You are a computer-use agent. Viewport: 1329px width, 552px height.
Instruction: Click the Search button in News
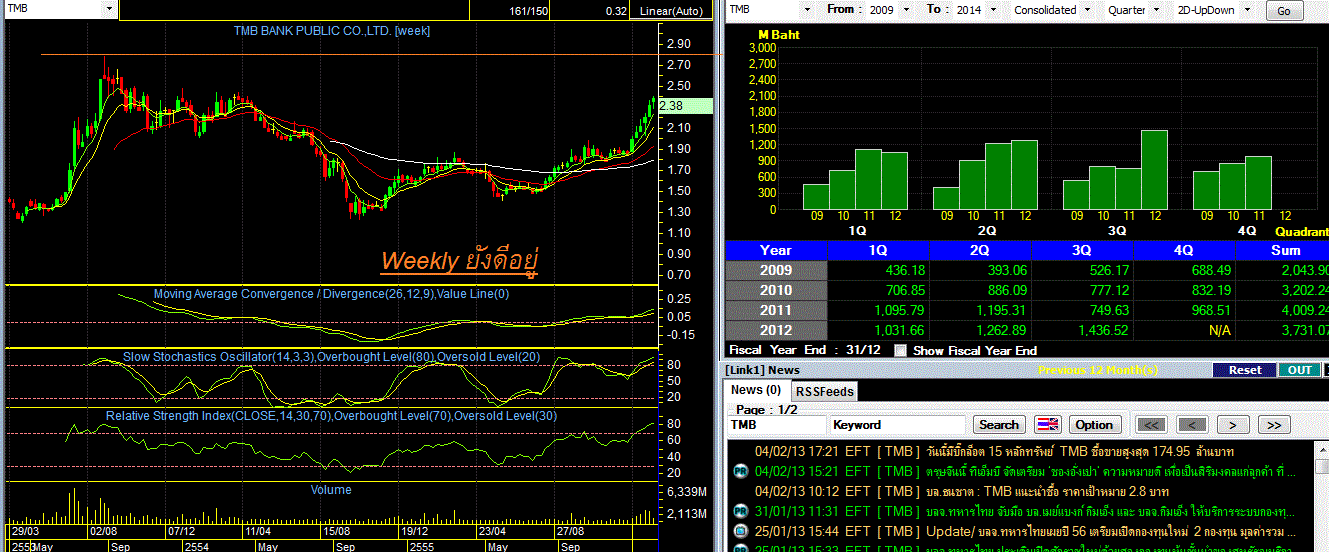coord(999,425)
